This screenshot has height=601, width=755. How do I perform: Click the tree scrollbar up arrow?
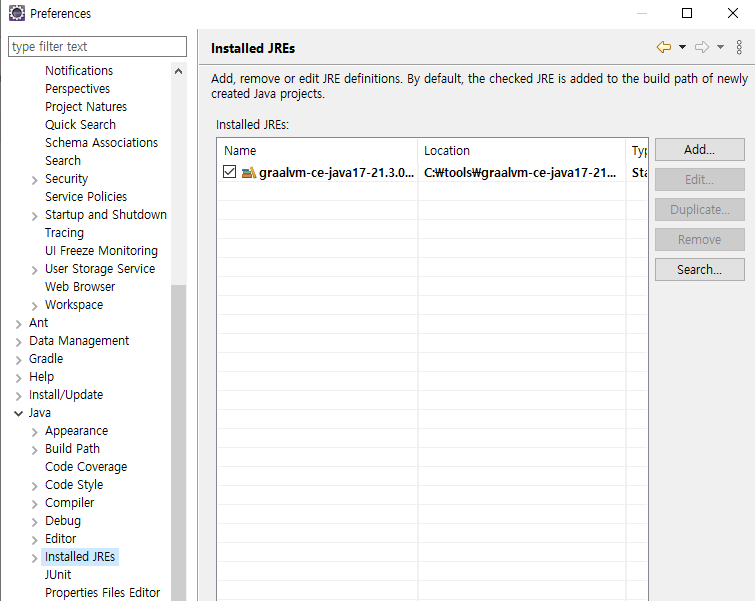[179, 71]
